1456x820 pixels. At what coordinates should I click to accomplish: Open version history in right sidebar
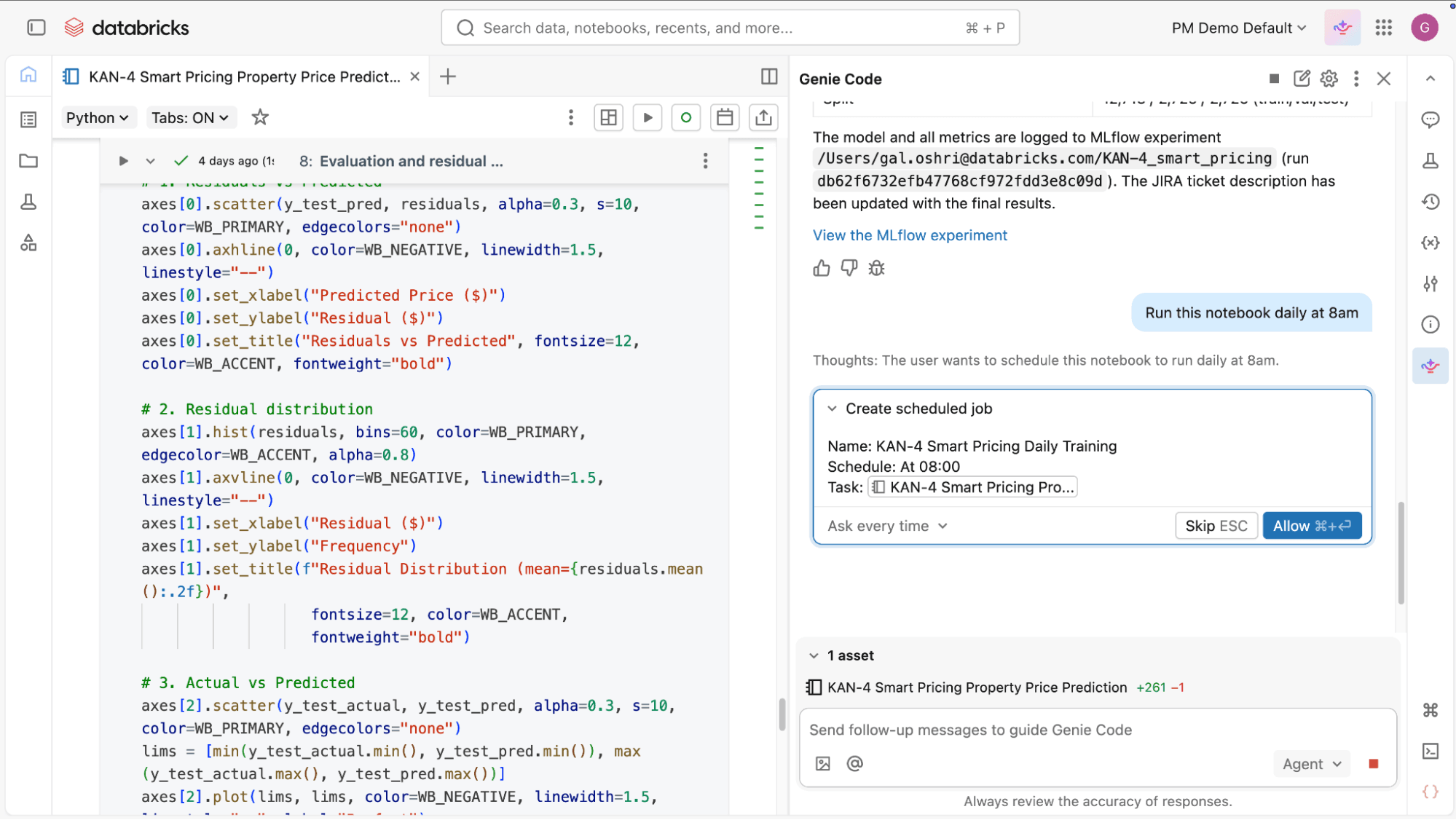point(1431,202)
